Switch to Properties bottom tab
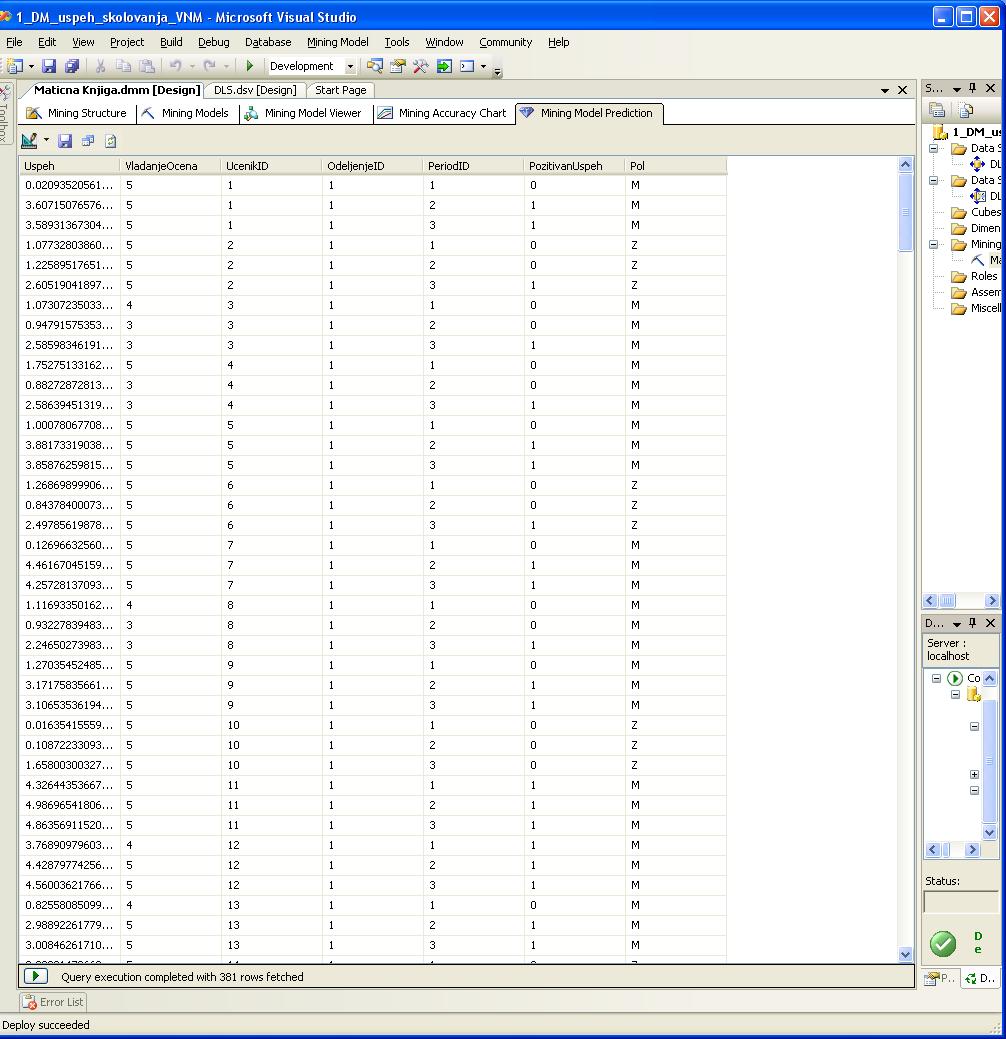 point(941,978)
